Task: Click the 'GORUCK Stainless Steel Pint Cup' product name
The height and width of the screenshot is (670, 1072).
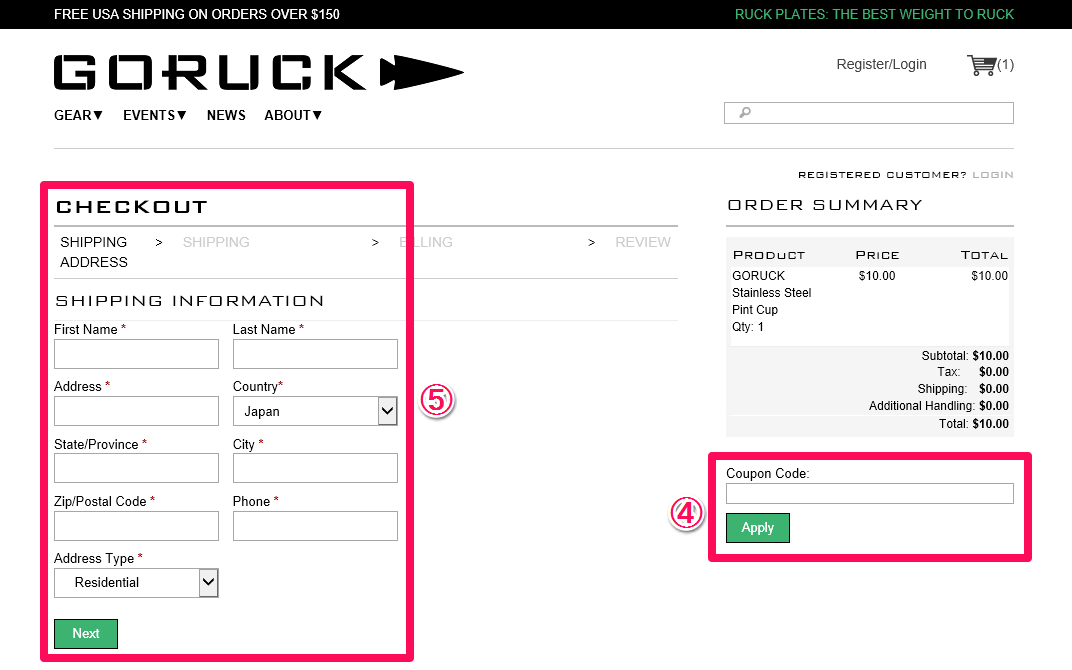Action: 772,293
